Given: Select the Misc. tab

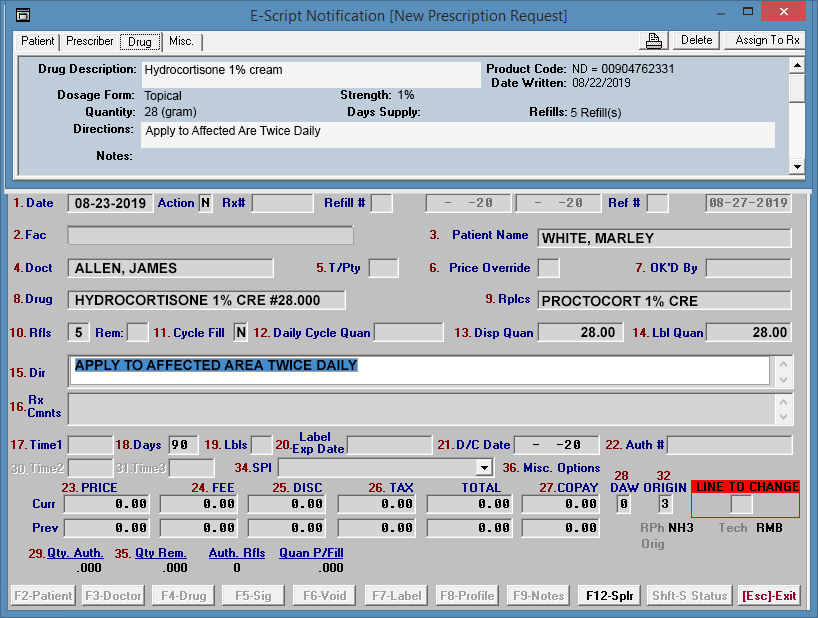Looking at the screenshot, I should pyautogui.click(x=181, y=41).
